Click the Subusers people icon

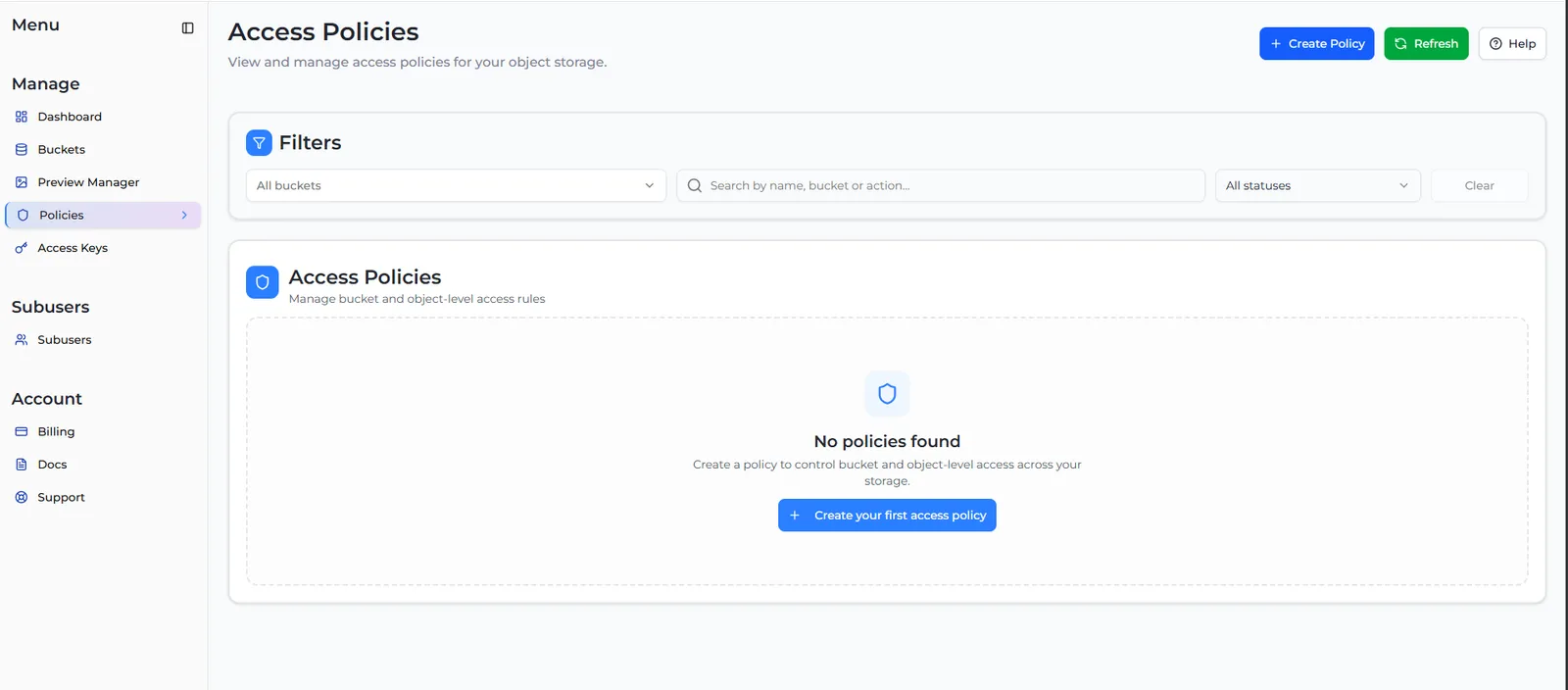click(x=22, y=340)
